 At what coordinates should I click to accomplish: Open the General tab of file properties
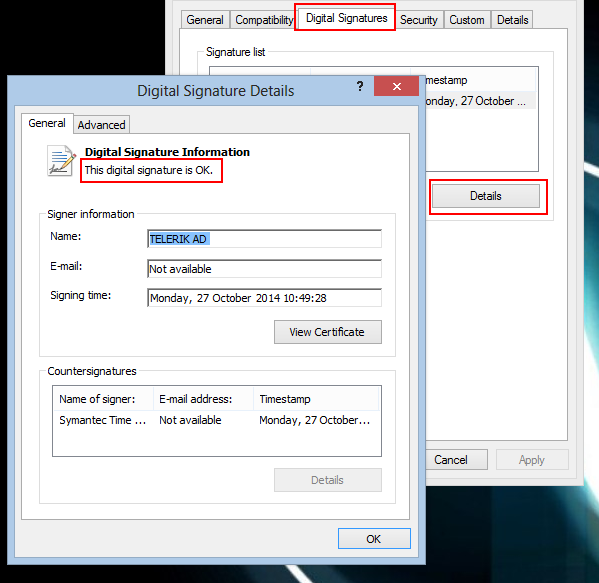(205, 20)
